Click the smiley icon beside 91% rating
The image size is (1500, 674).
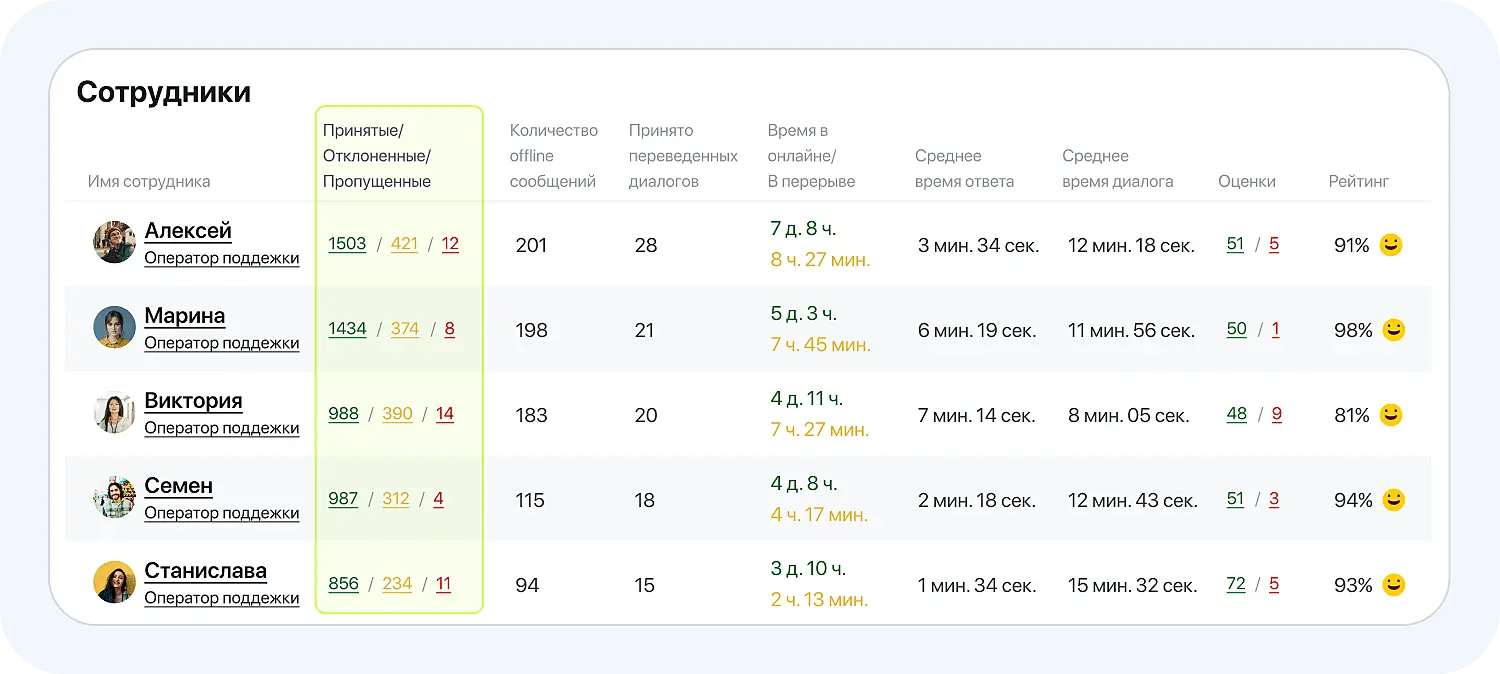pyautogui.click(x=1390, y=245)
